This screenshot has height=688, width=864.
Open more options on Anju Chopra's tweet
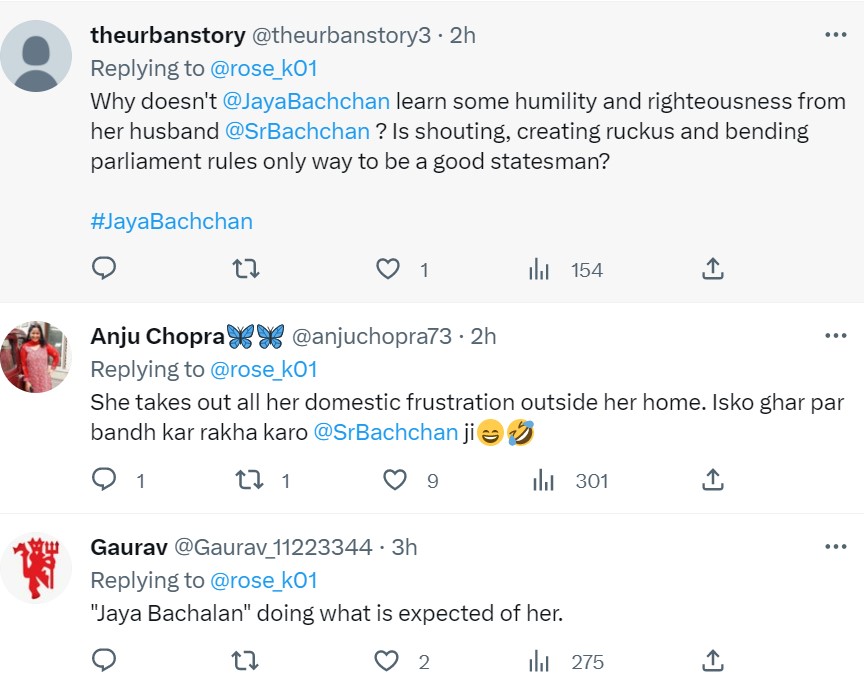(x=835, y=336)
